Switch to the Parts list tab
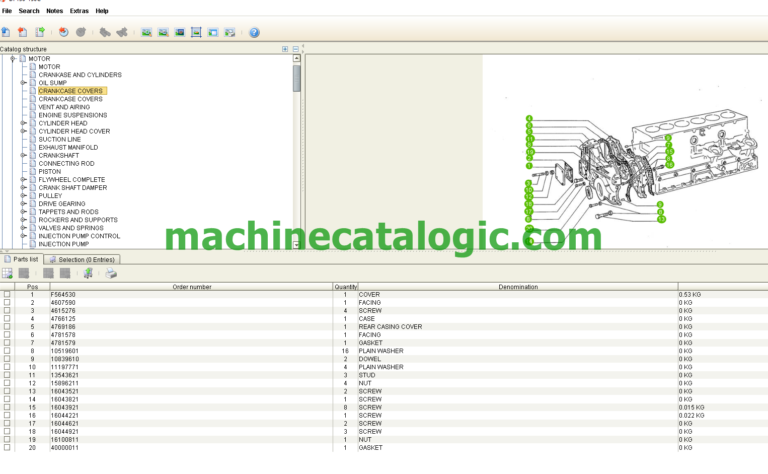 [22, 259]
